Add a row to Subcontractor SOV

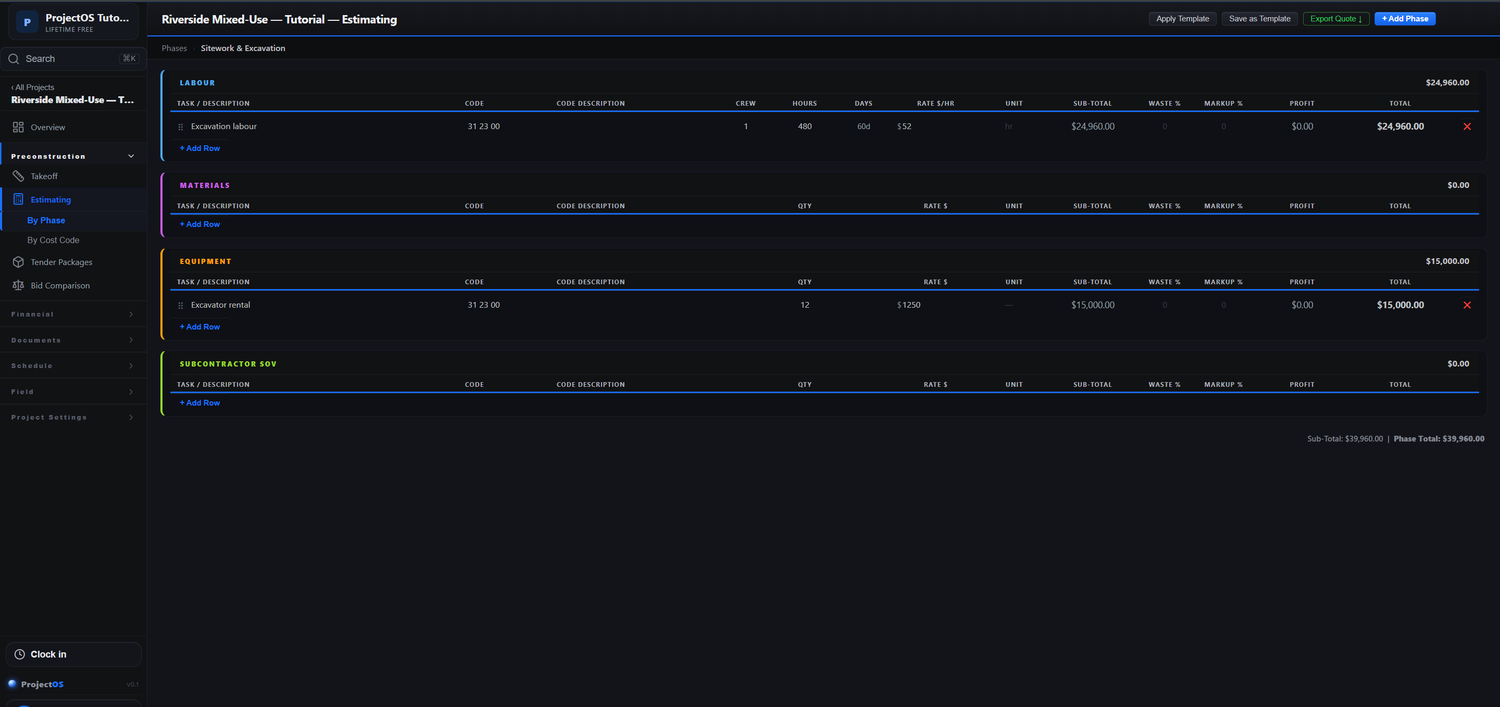200,403
